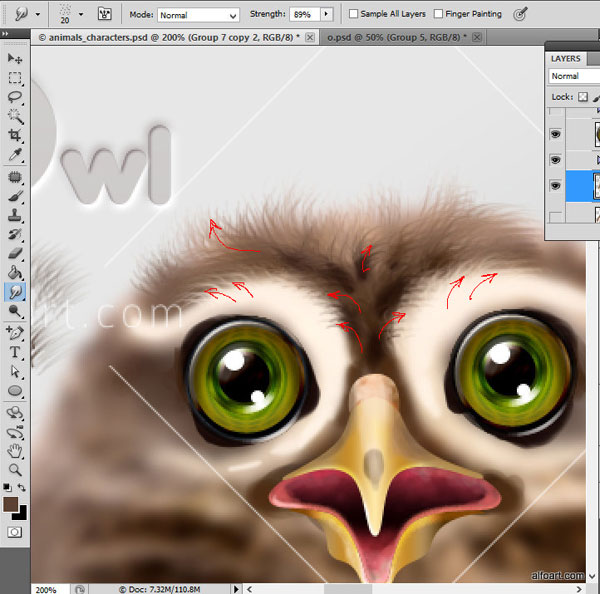Click the selected layer thumbnail
Image resolution: width=600 pixels, height=594 pixels.
point(597,186)
